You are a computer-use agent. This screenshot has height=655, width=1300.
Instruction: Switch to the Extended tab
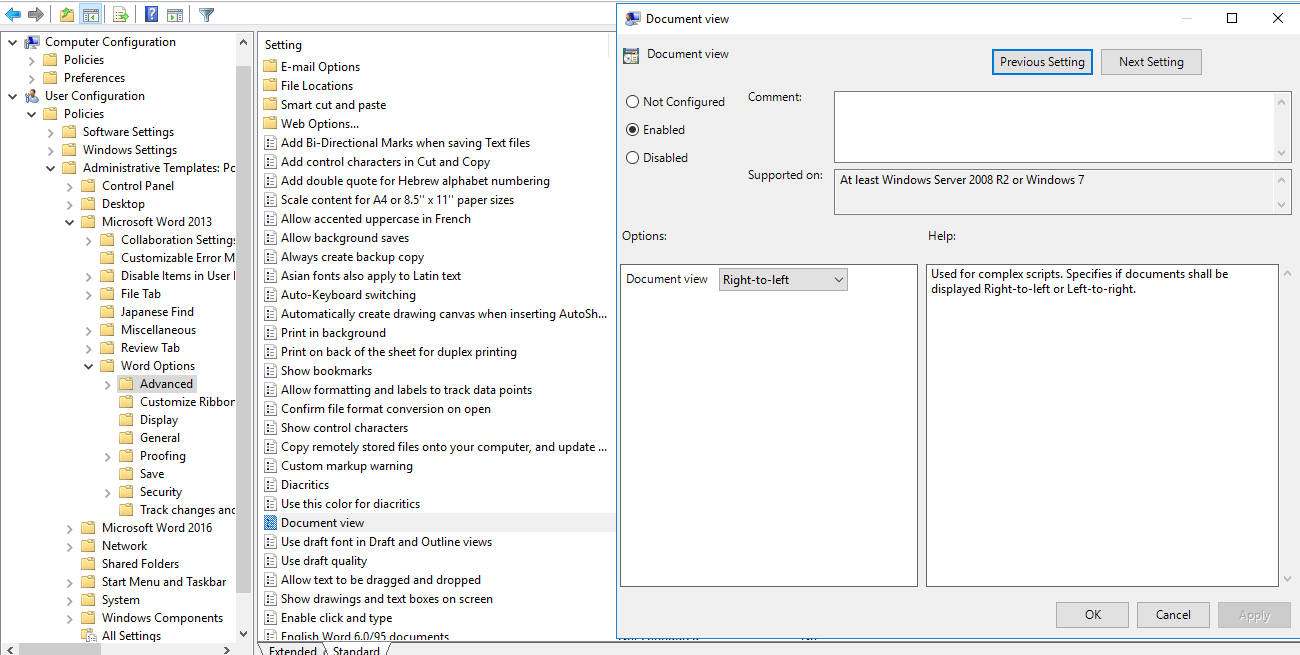(292, 650)
